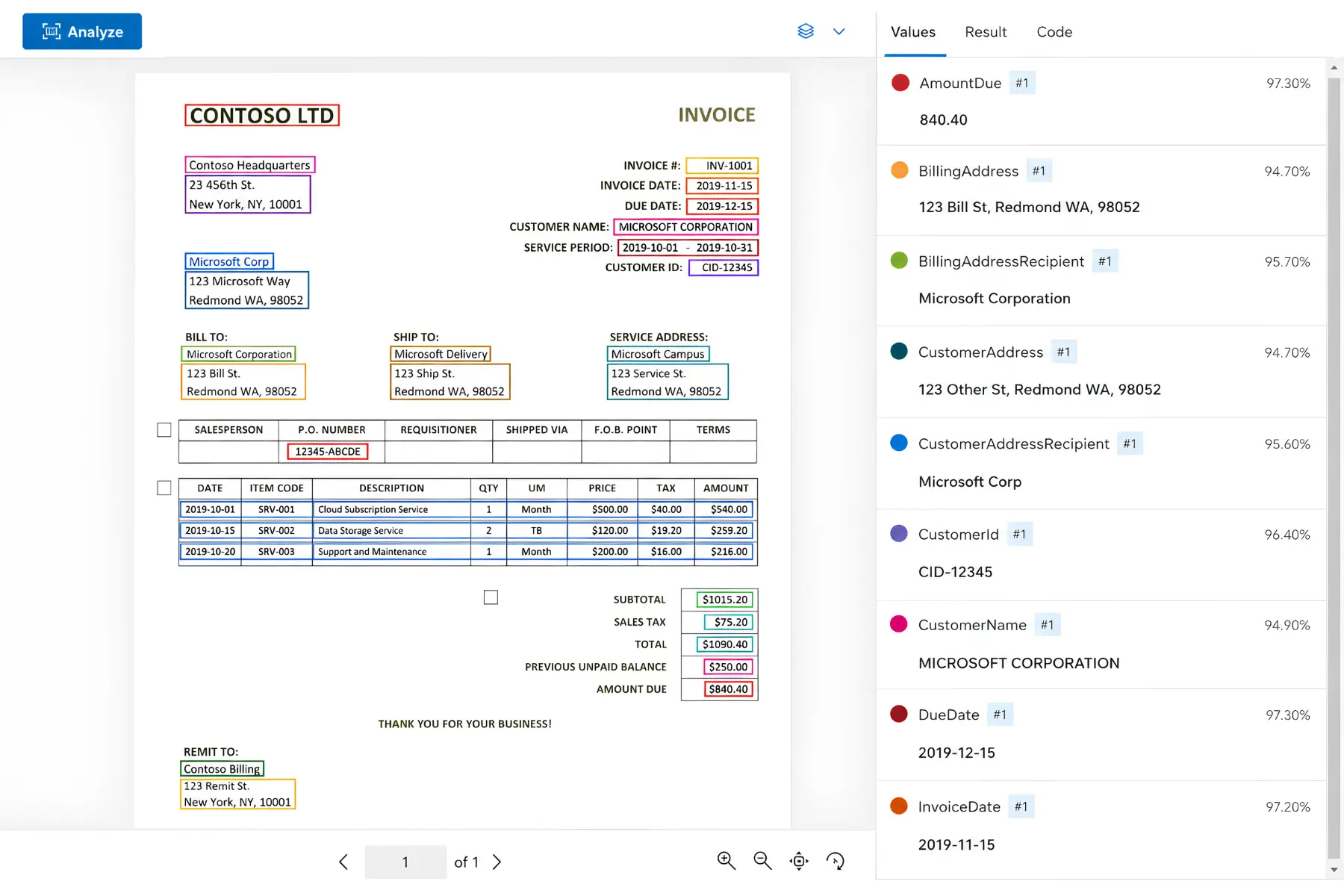The width and height of the screenshot is (1344, 896).
Task: Select the orange BillingAddress color dot
Action: [x=900, y=170]
